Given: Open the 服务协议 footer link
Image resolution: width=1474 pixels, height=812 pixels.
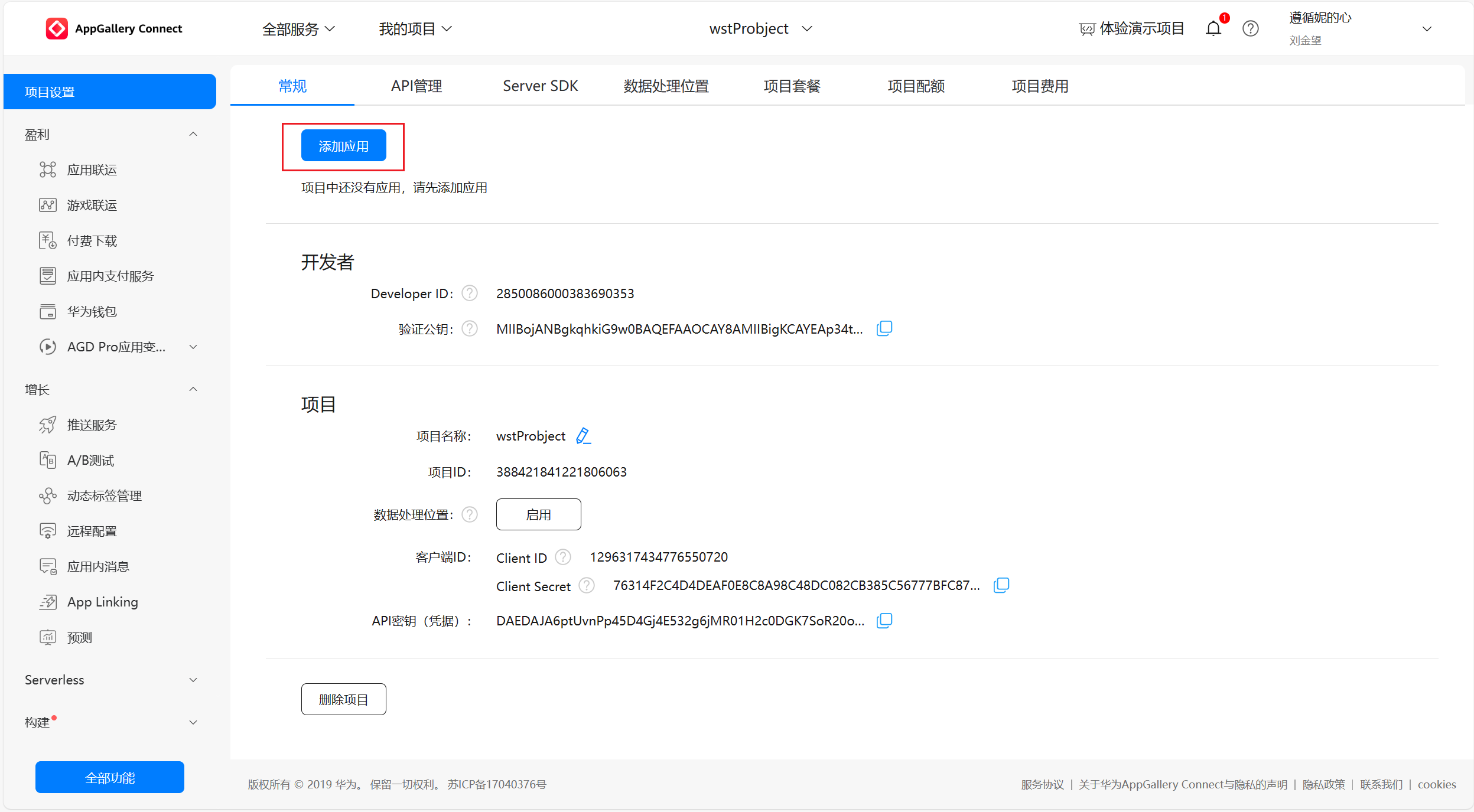Looking at the screenshot, I should pos(1043,784).
